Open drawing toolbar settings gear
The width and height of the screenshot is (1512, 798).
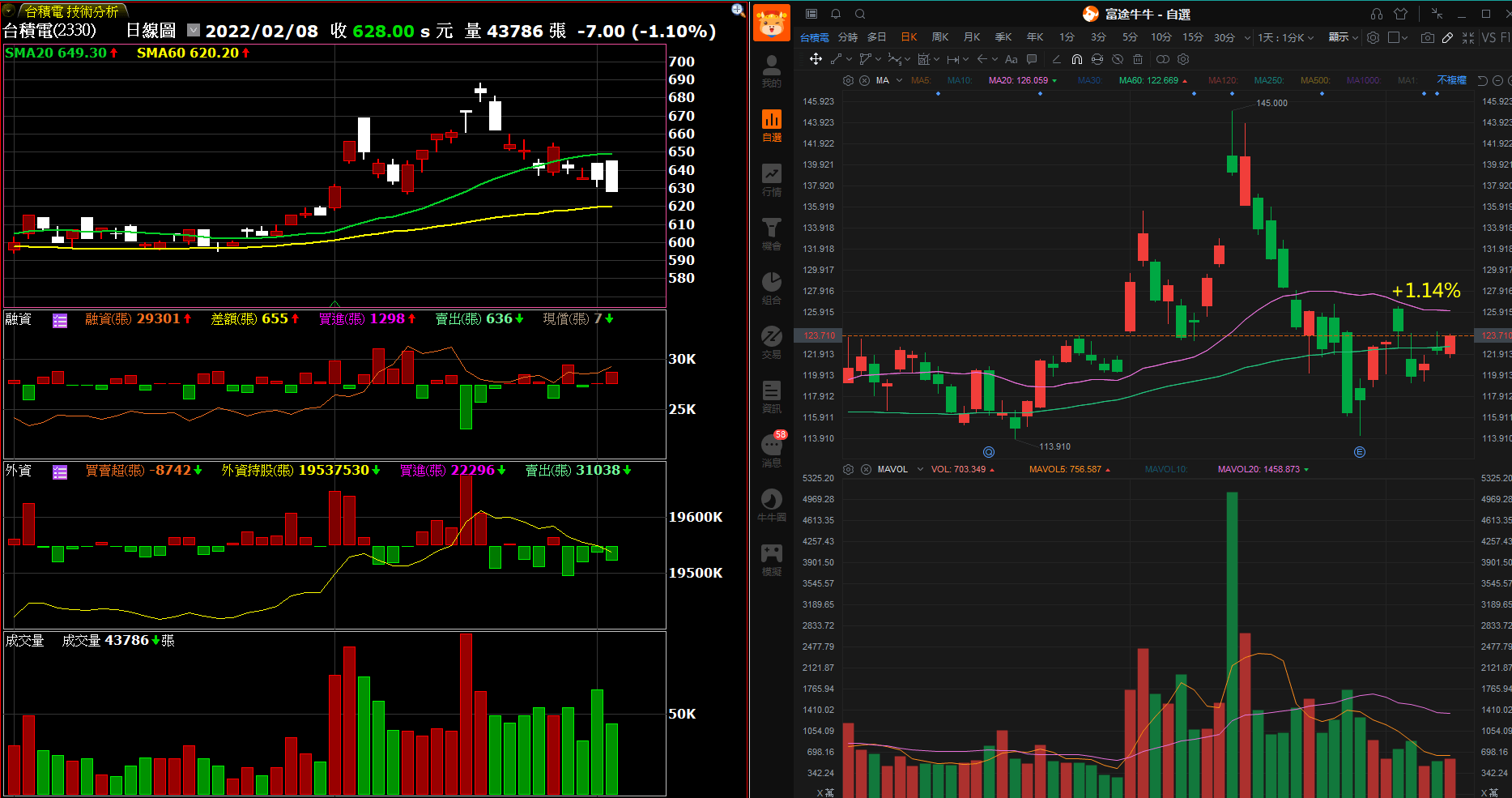click(x=1183, y=59)
